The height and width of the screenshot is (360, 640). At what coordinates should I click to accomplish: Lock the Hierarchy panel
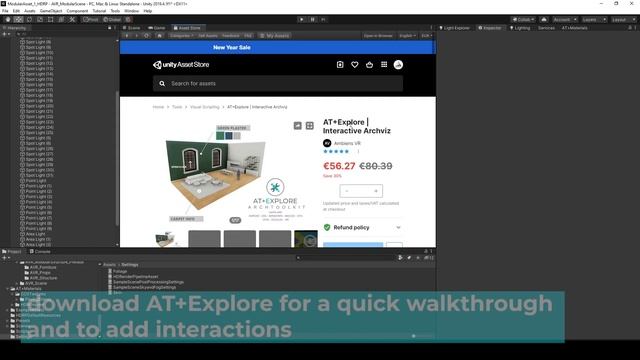[x=109, y=28]
